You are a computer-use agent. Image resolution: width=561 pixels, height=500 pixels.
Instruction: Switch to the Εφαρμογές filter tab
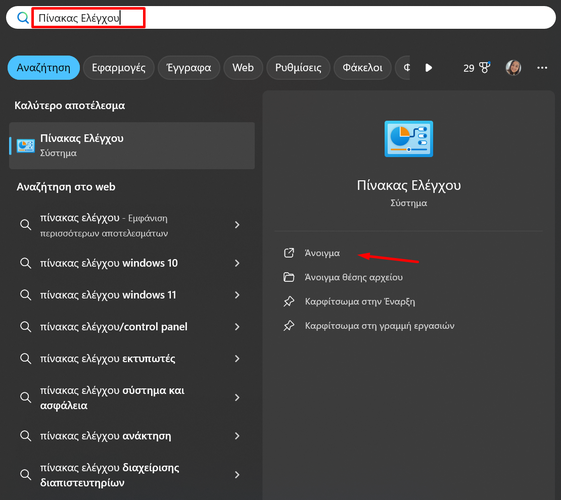click(119, 68)
